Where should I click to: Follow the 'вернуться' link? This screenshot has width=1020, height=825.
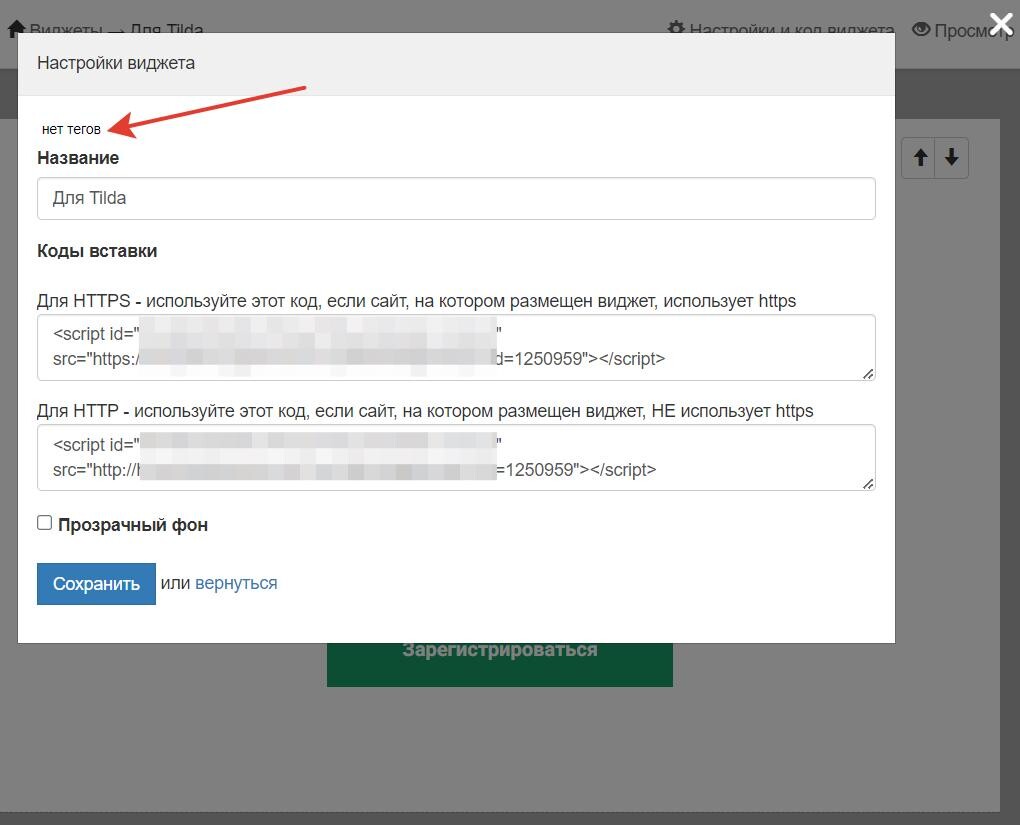[x=236, y=583]
